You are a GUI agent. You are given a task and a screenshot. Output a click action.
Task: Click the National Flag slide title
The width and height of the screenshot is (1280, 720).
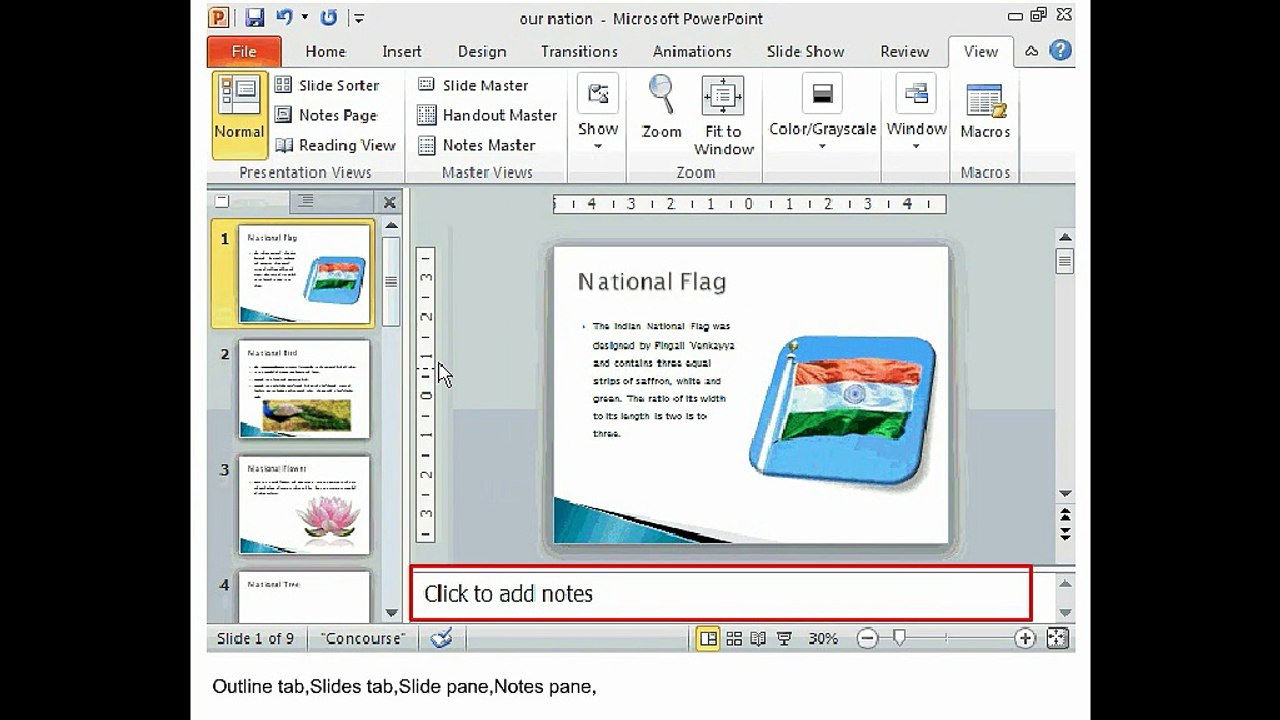tap(652, 282)
